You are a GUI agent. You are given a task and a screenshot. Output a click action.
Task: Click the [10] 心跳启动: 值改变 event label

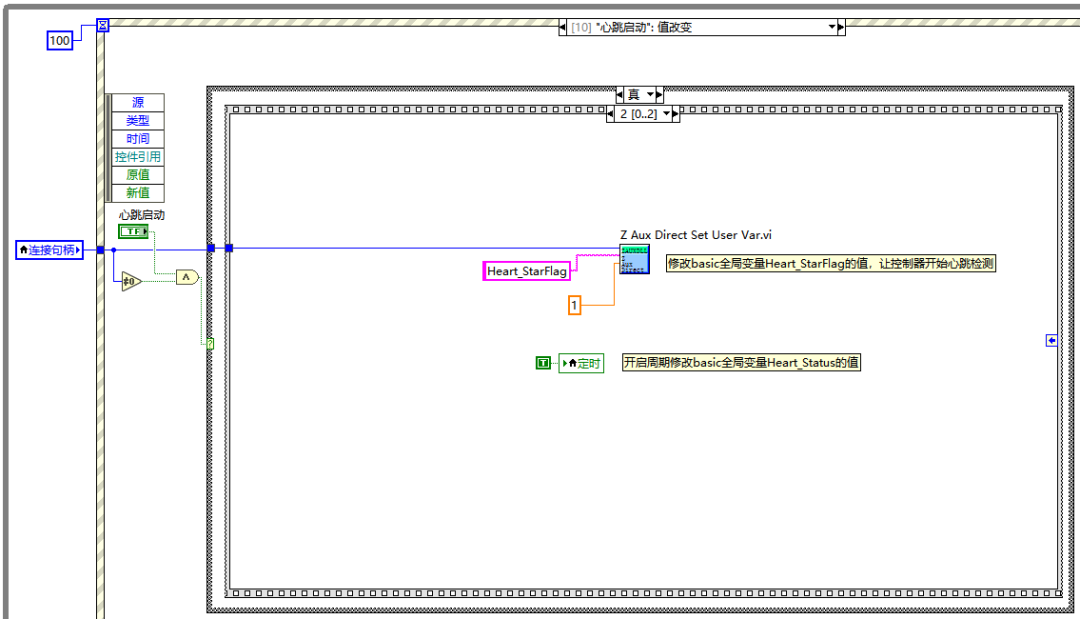coord(700,28)
